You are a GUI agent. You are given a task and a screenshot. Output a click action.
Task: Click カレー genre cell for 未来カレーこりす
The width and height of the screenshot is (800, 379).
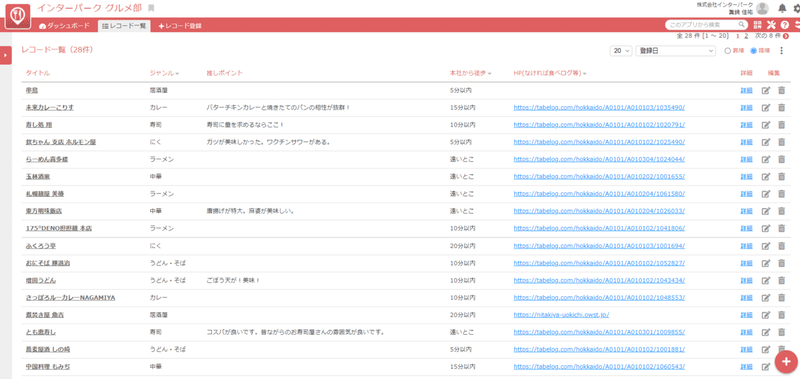tap(158, 108)
